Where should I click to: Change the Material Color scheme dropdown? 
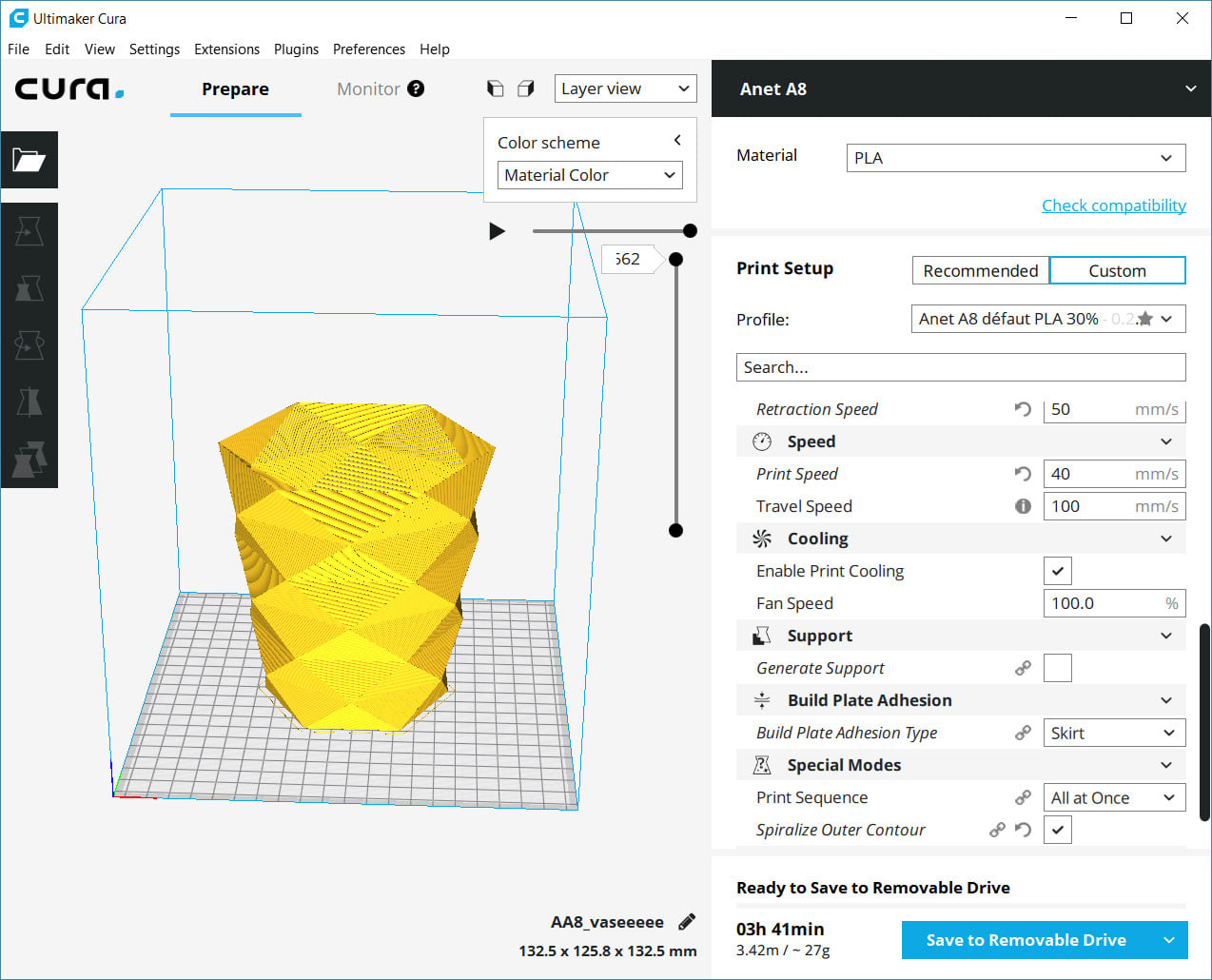(589, 175)
